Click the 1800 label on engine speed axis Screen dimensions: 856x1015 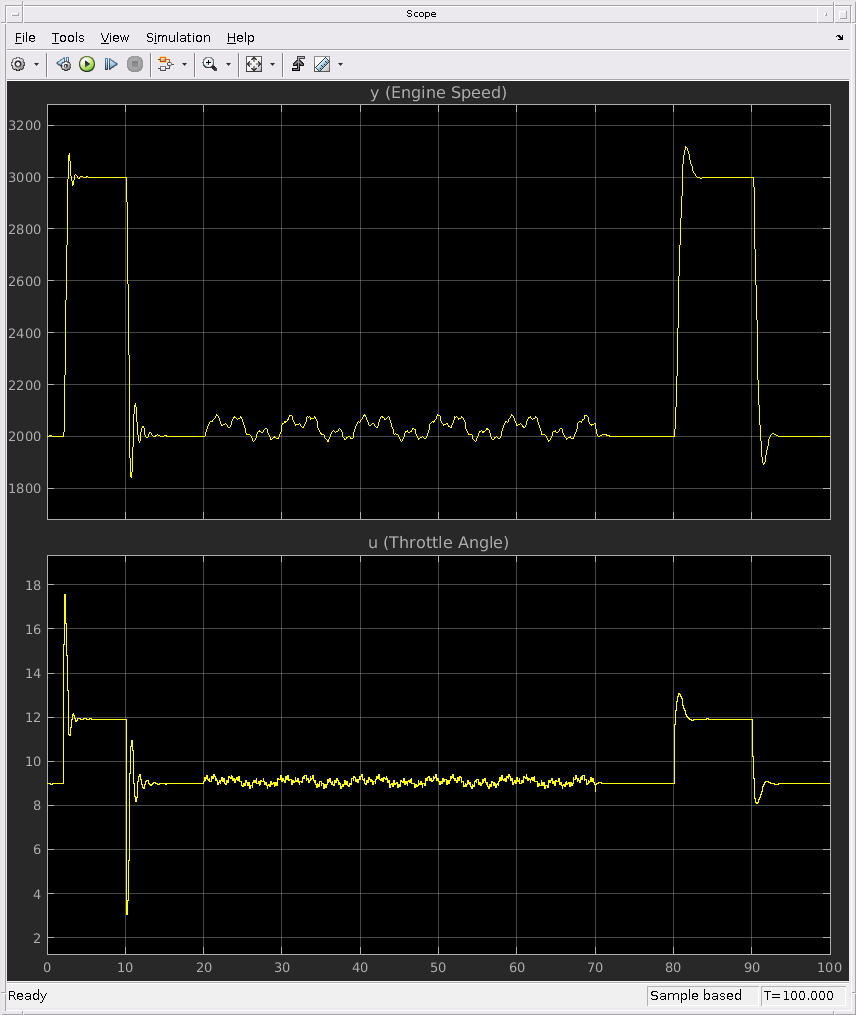click(25, 489)
